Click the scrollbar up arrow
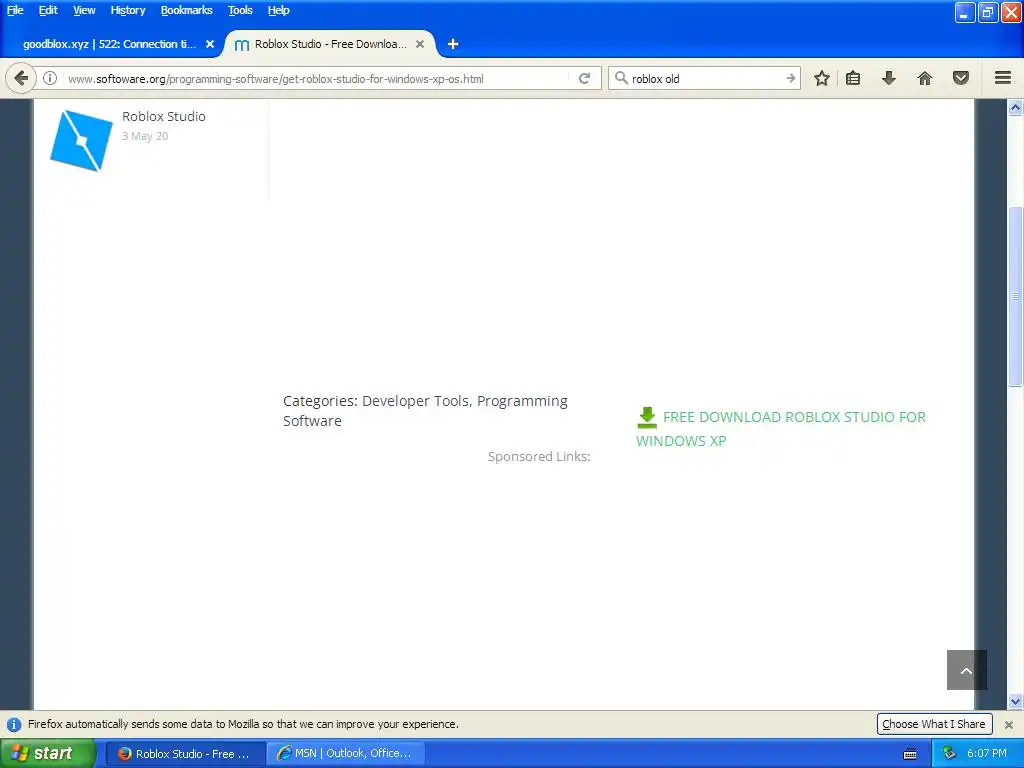This screenshot has height=768, width=1024. point(1015,107)
